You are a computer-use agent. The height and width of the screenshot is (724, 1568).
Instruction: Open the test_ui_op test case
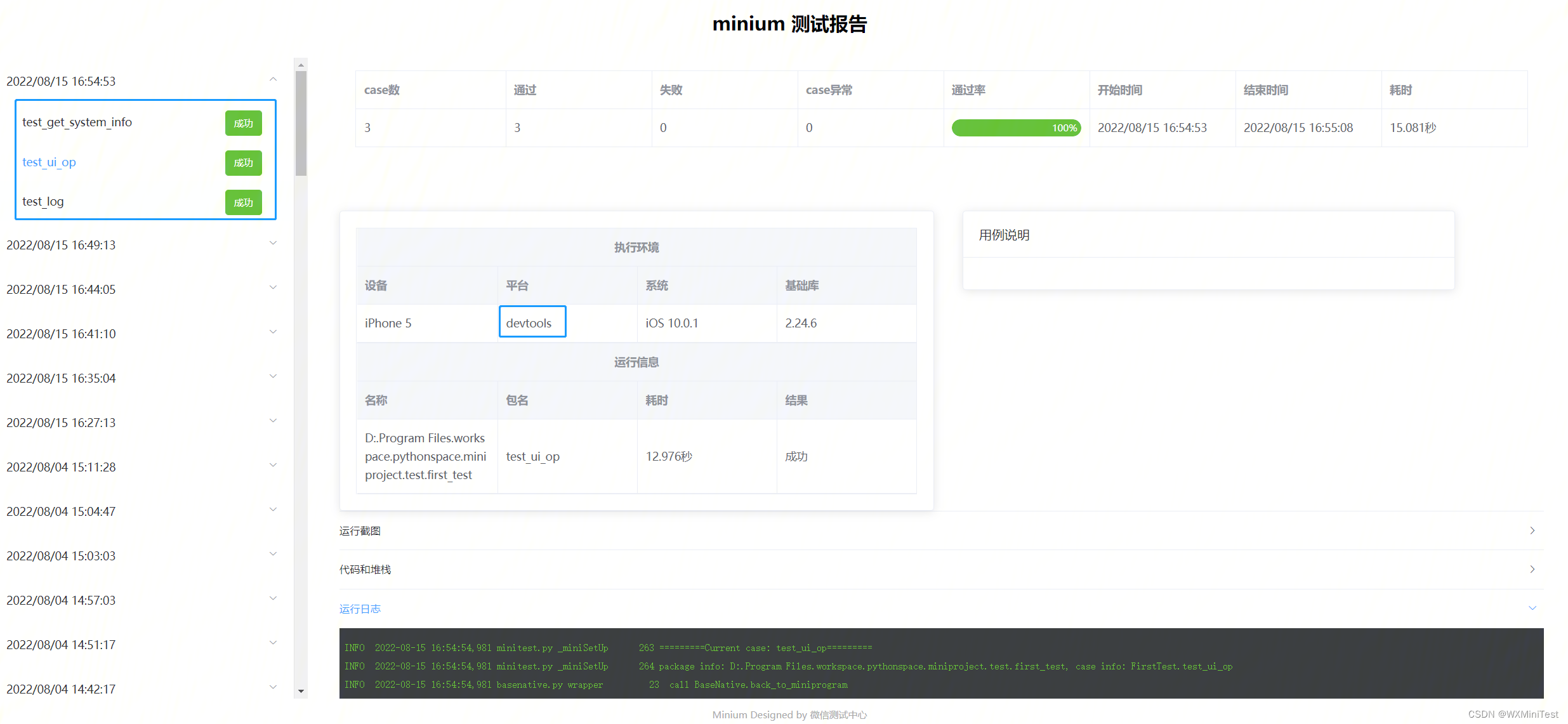click(x=49, y=162)
